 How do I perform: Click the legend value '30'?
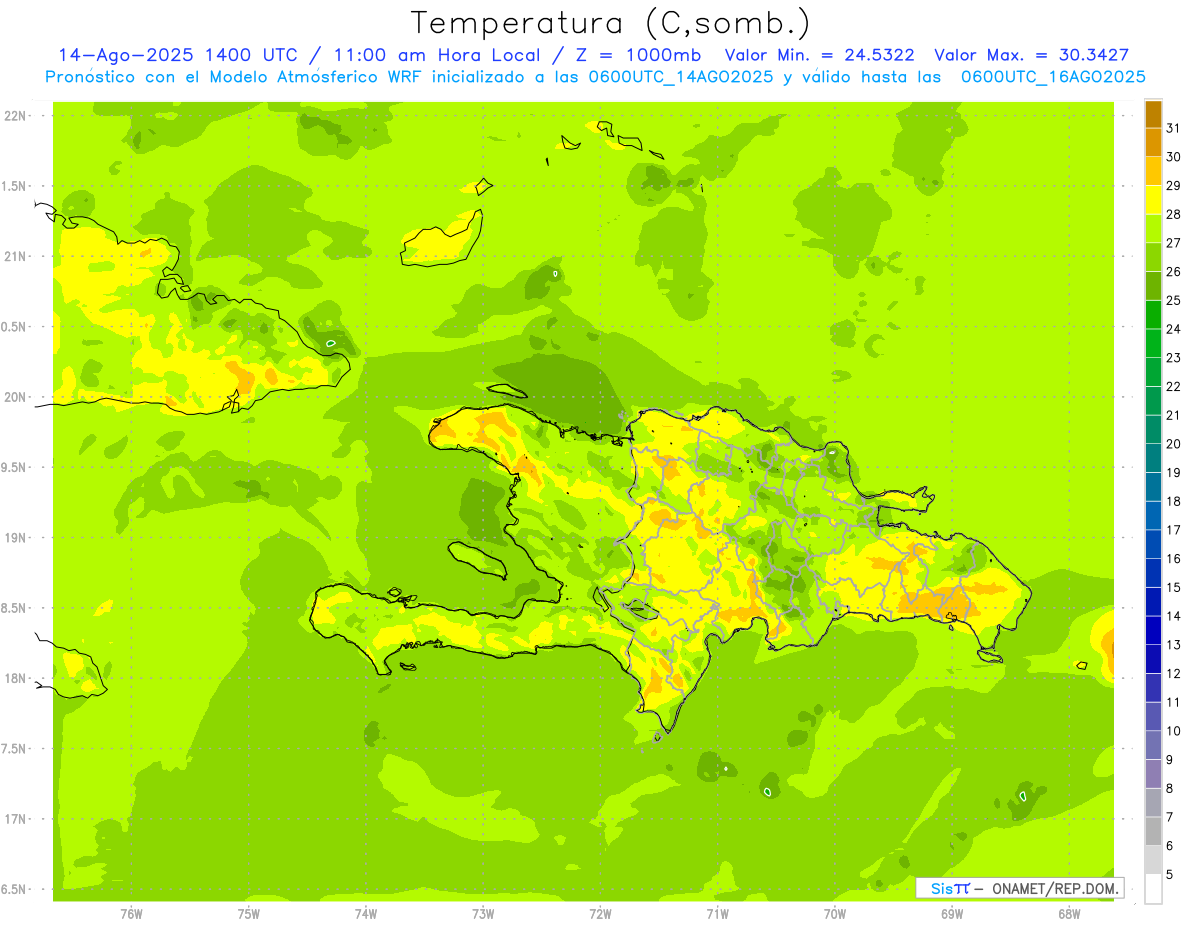pyautogui.click(x=1174, y=157)
